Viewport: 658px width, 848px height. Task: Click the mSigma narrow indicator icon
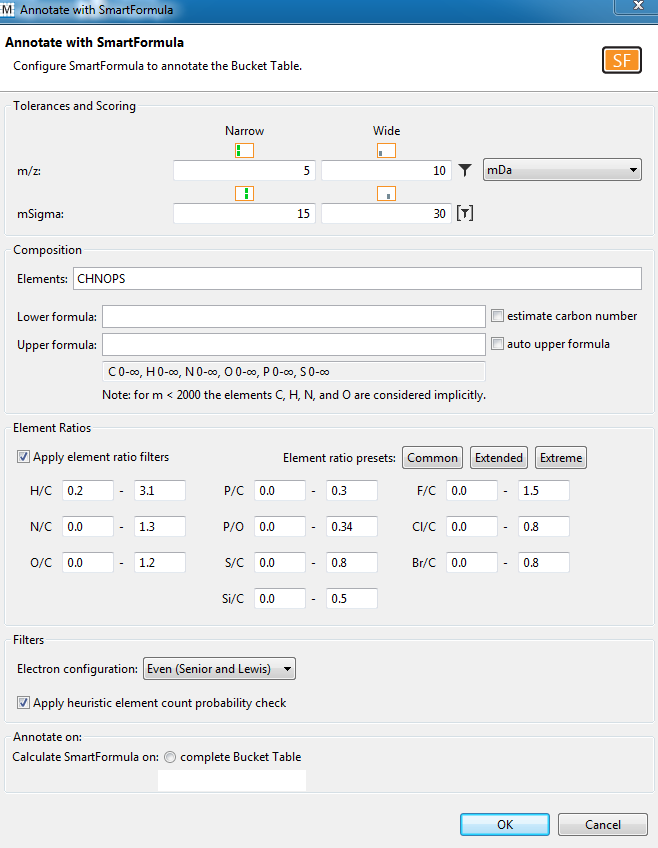(x=244, y=193)
